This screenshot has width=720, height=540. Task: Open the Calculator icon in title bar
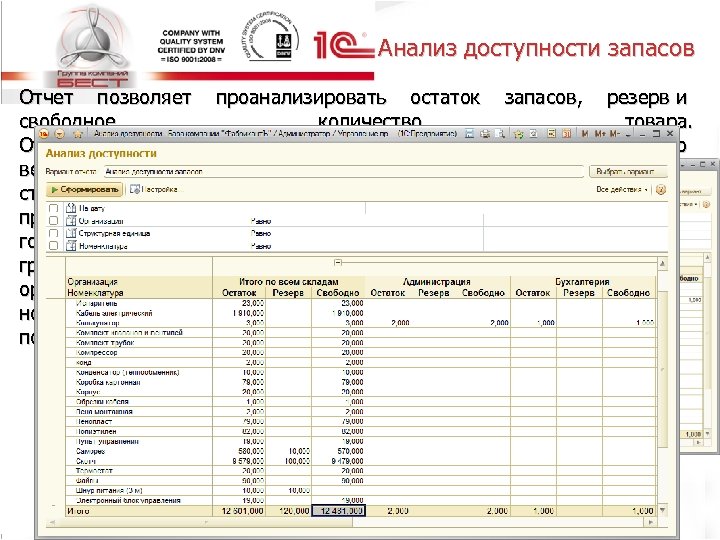[551, 134]
